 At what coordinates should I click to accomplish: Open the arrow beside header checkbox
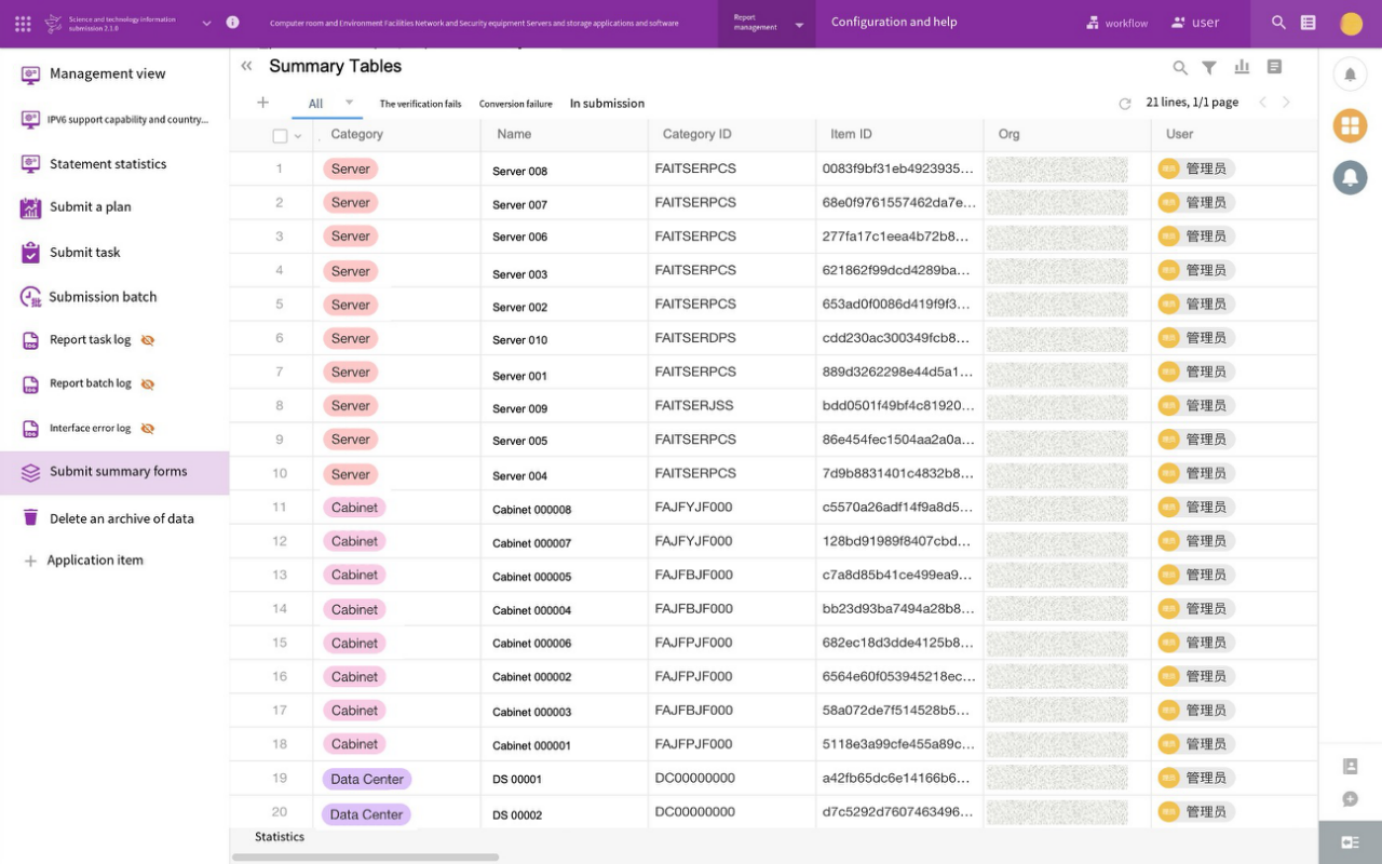(298, 136)
